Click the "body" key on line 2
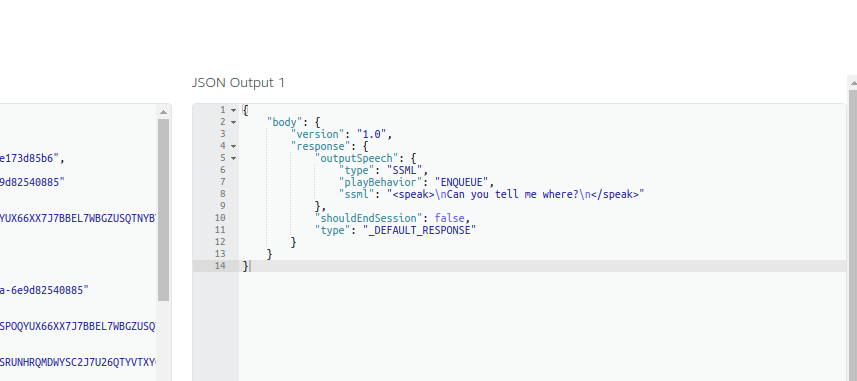Image resolution: width=857 pixels, height=381 pixels. point(285,122)
